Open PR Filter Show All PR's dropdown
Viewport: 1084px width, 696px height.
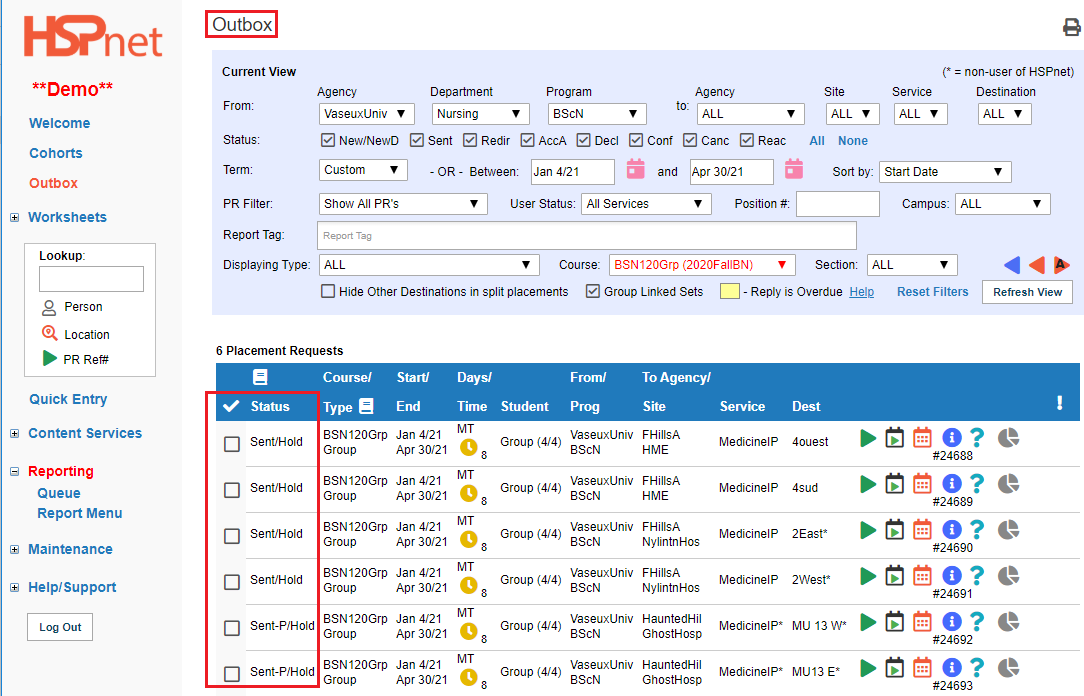pos(403,204)
